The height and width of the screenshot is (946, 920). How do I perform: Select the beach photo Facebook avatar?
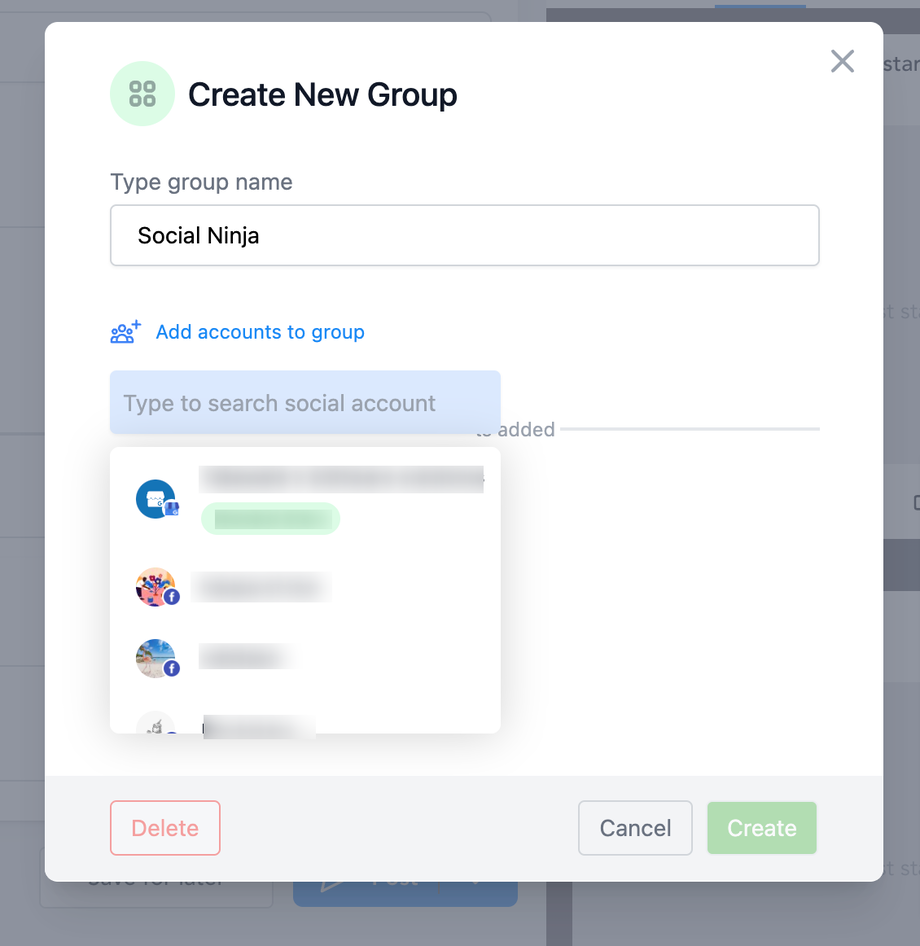(154, 658)
